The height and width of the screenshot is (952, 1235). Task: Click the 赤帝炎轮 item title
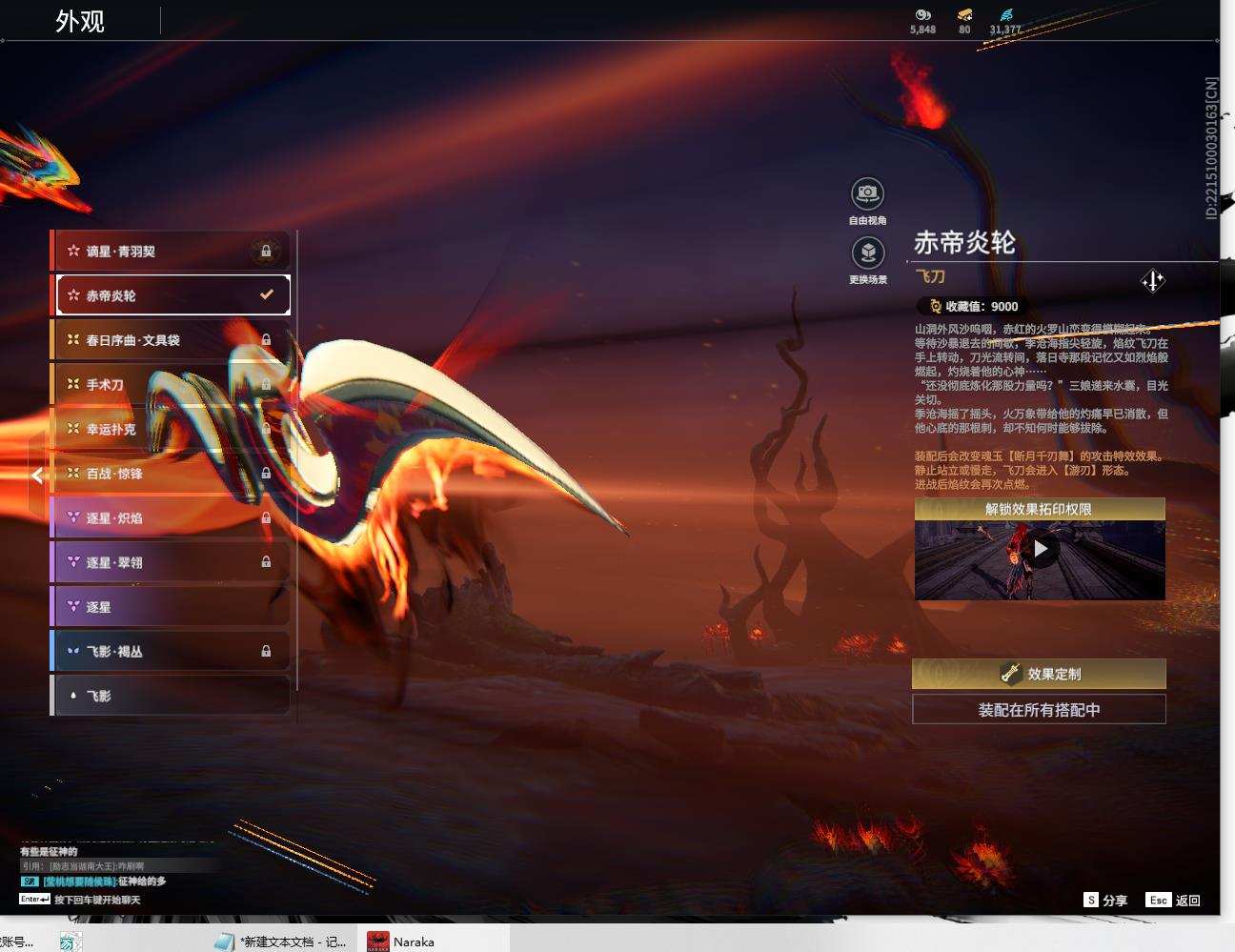[x=964, y=243]
